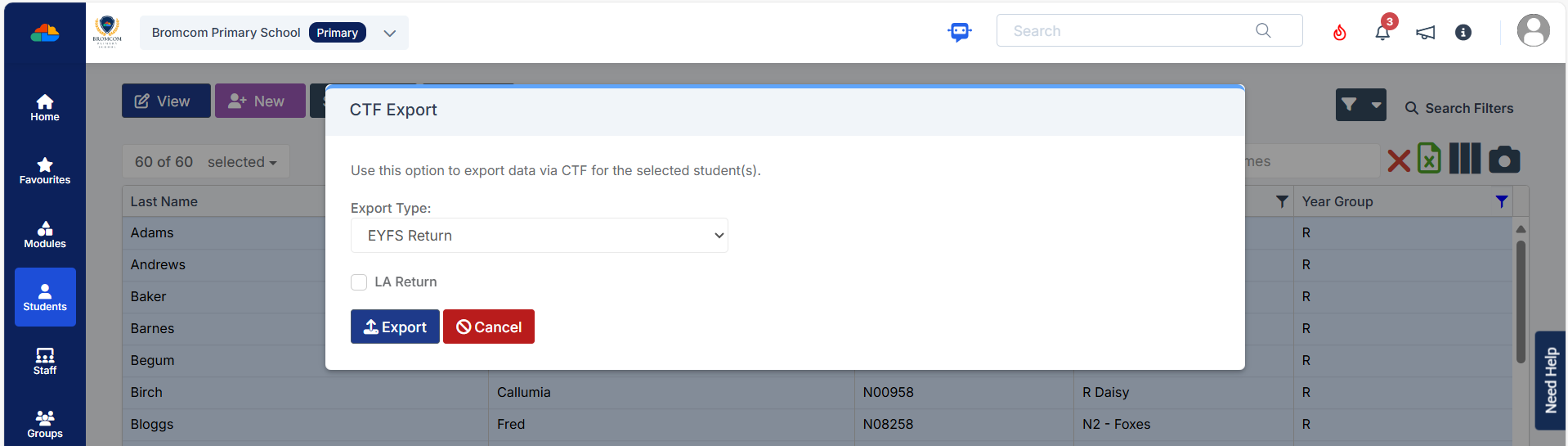Open the notifications bell
The width and height of the screenshot is (1568, 446).
(x=1382, y=33)
